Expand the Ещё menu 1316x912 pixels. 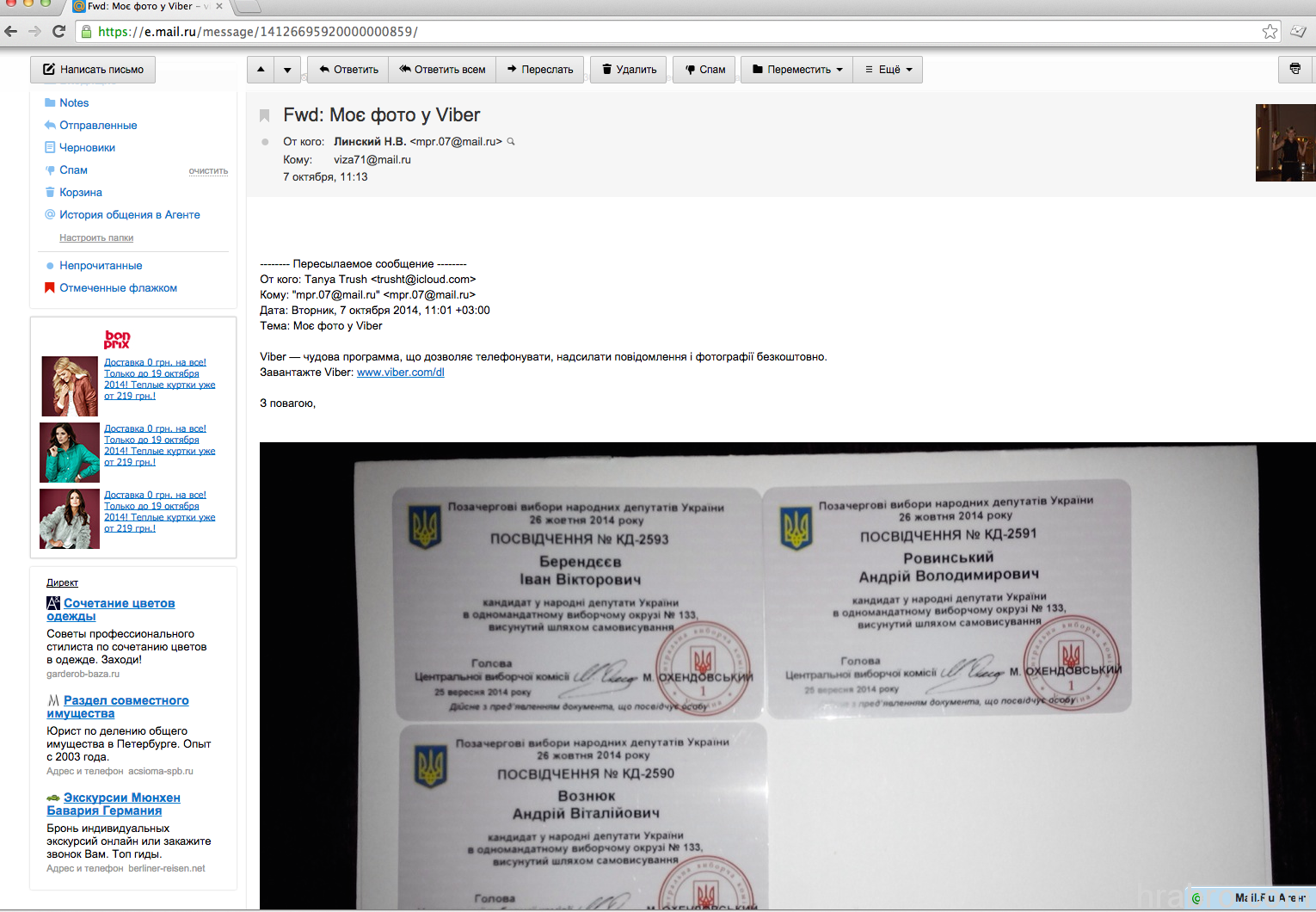click(889, 70)
